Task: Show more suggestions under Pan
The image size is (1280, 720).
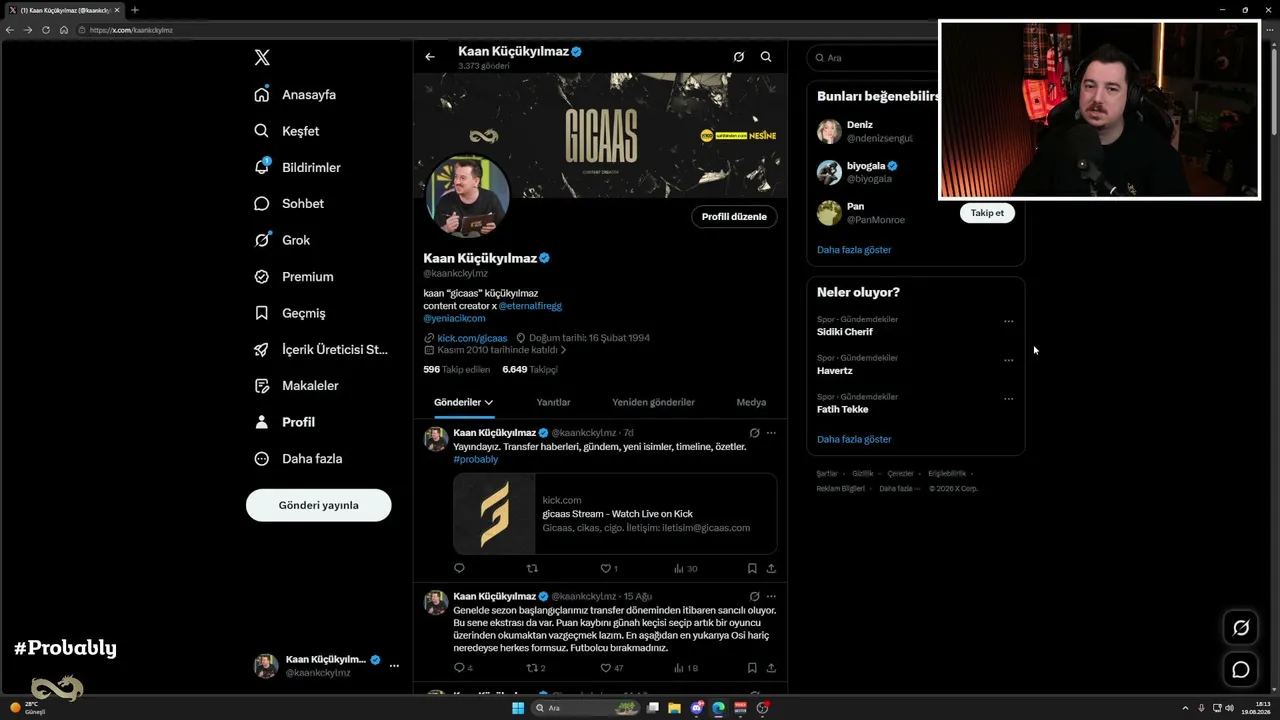Action: [854, 250]
